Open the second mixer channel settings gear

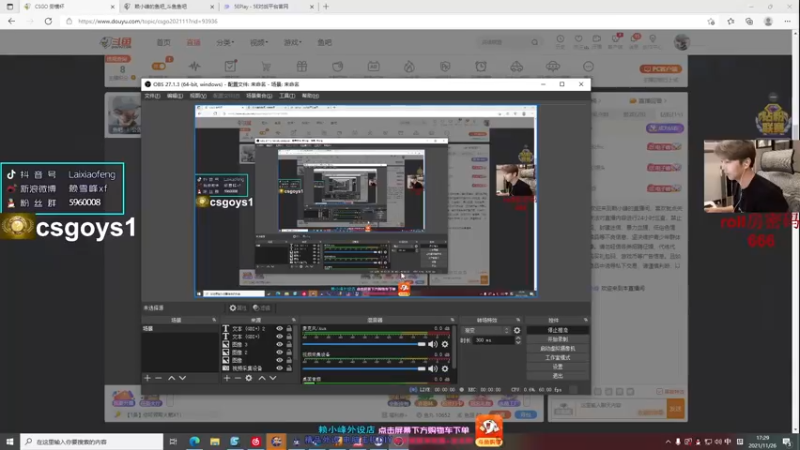[x=445, y=368]
